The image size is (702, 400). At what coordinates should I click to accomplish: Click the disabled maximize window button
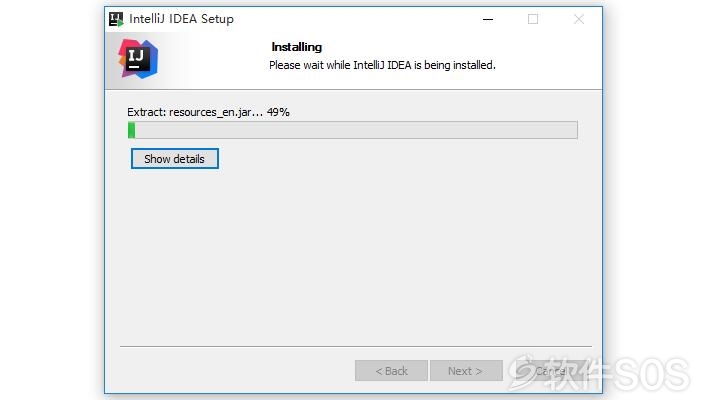533,19
